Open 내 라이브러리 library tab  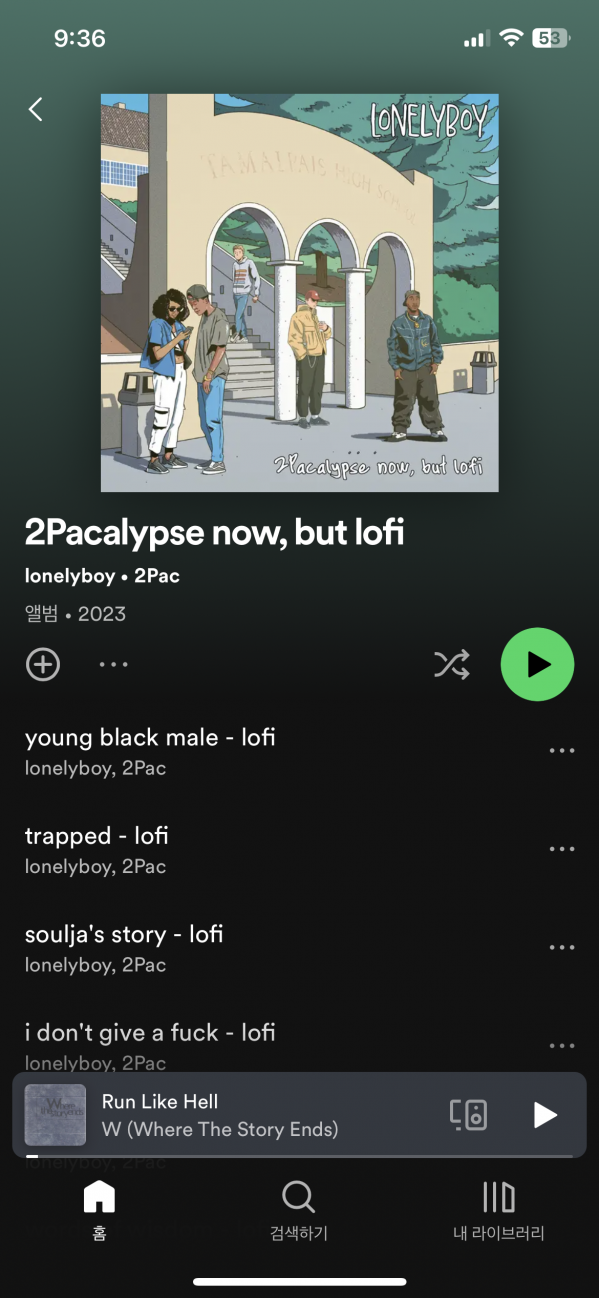point(498,1210)
